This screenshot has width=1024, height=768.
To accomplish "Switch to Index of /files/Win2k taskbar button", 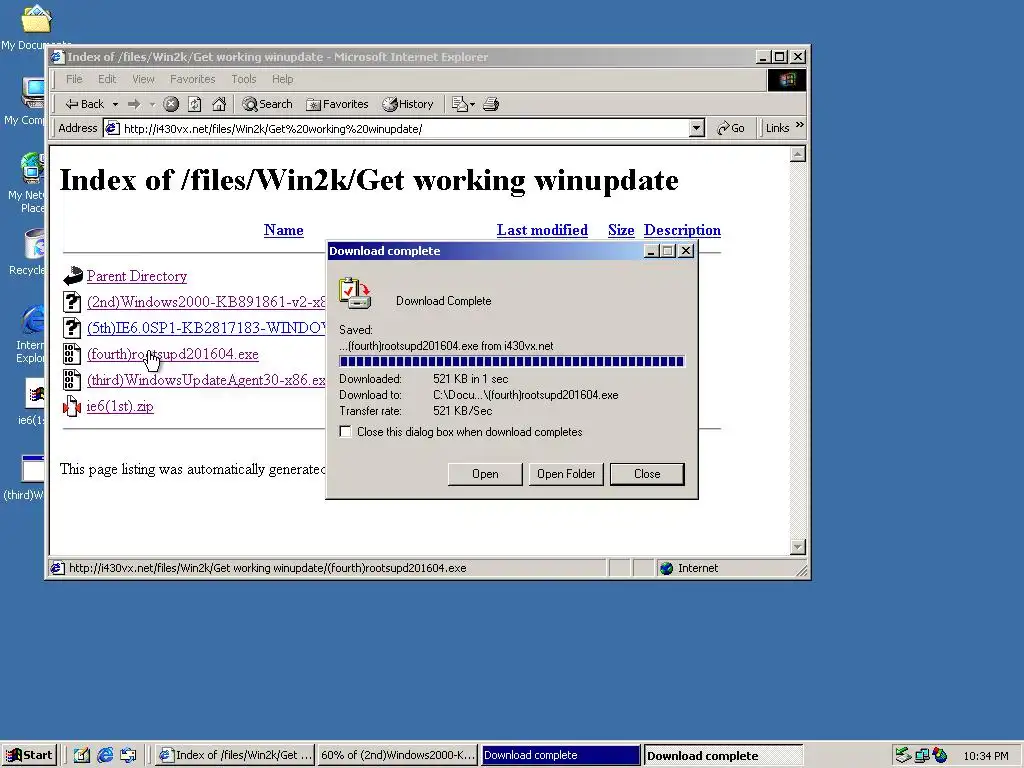I will click(236, 756).
